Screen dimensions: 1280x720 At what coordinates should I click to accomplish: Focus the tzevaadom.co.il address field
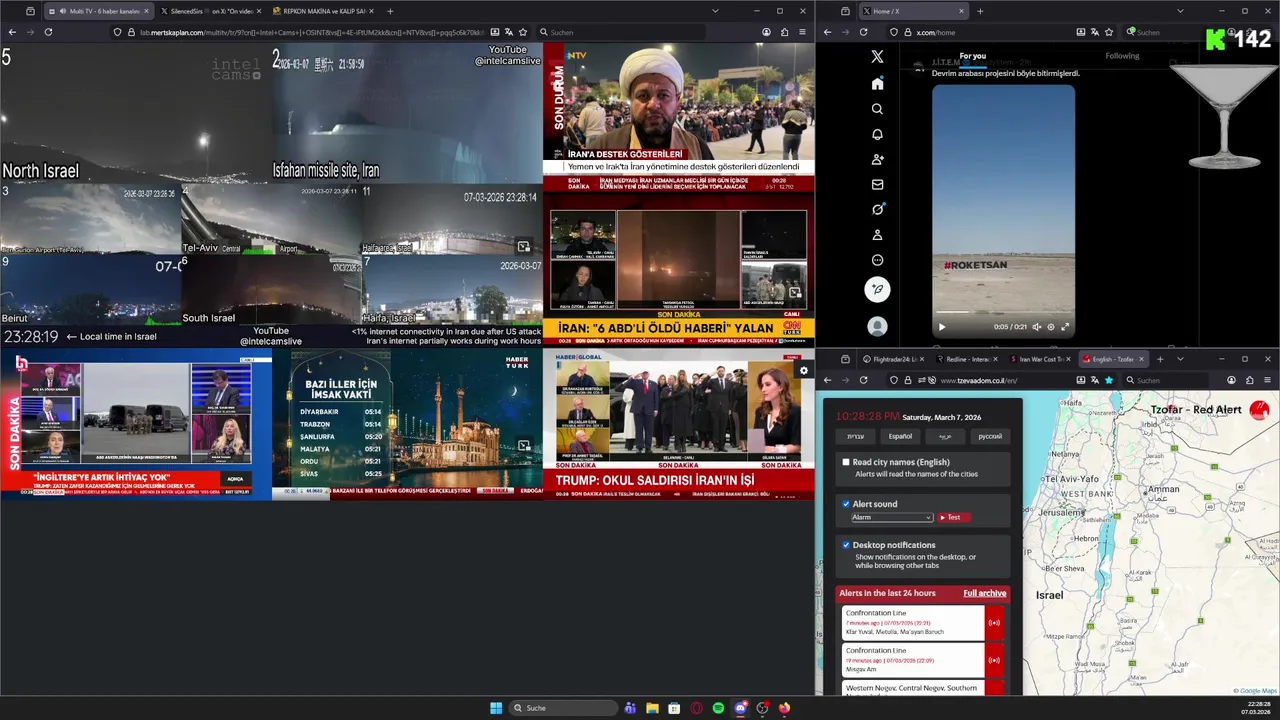click(x=1000, y=380)
